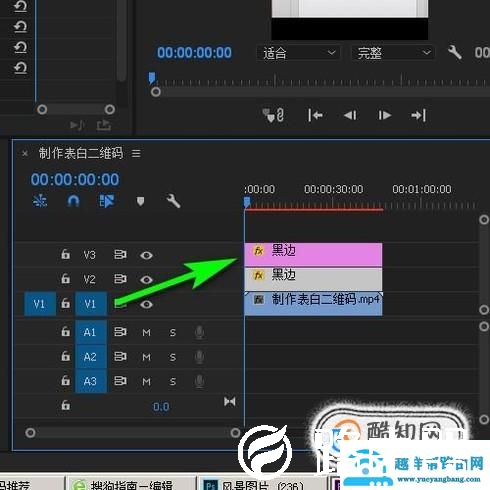490x490 pixels.
Task: Mute audio track A3
Action: [x=146, y=382]
